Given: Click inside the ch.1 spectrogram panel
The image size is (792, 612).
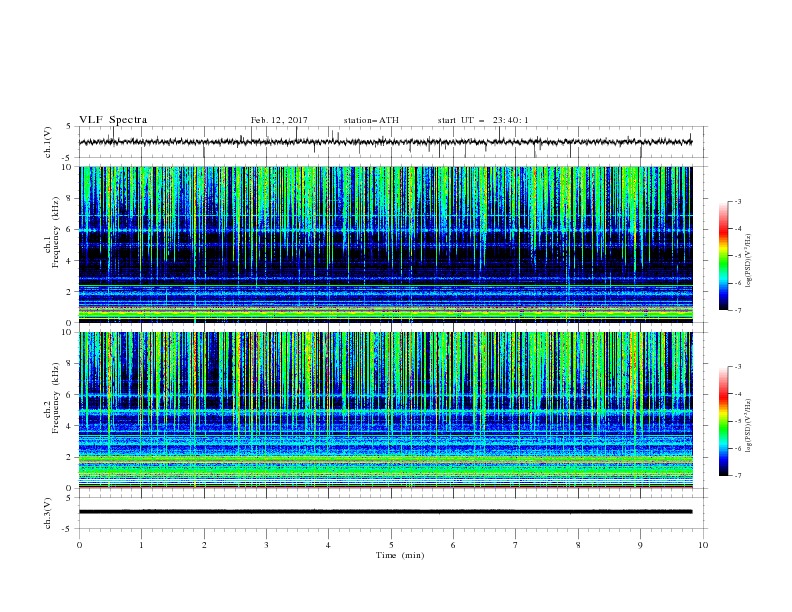Looking at the screenshot, I should (385, 244).
